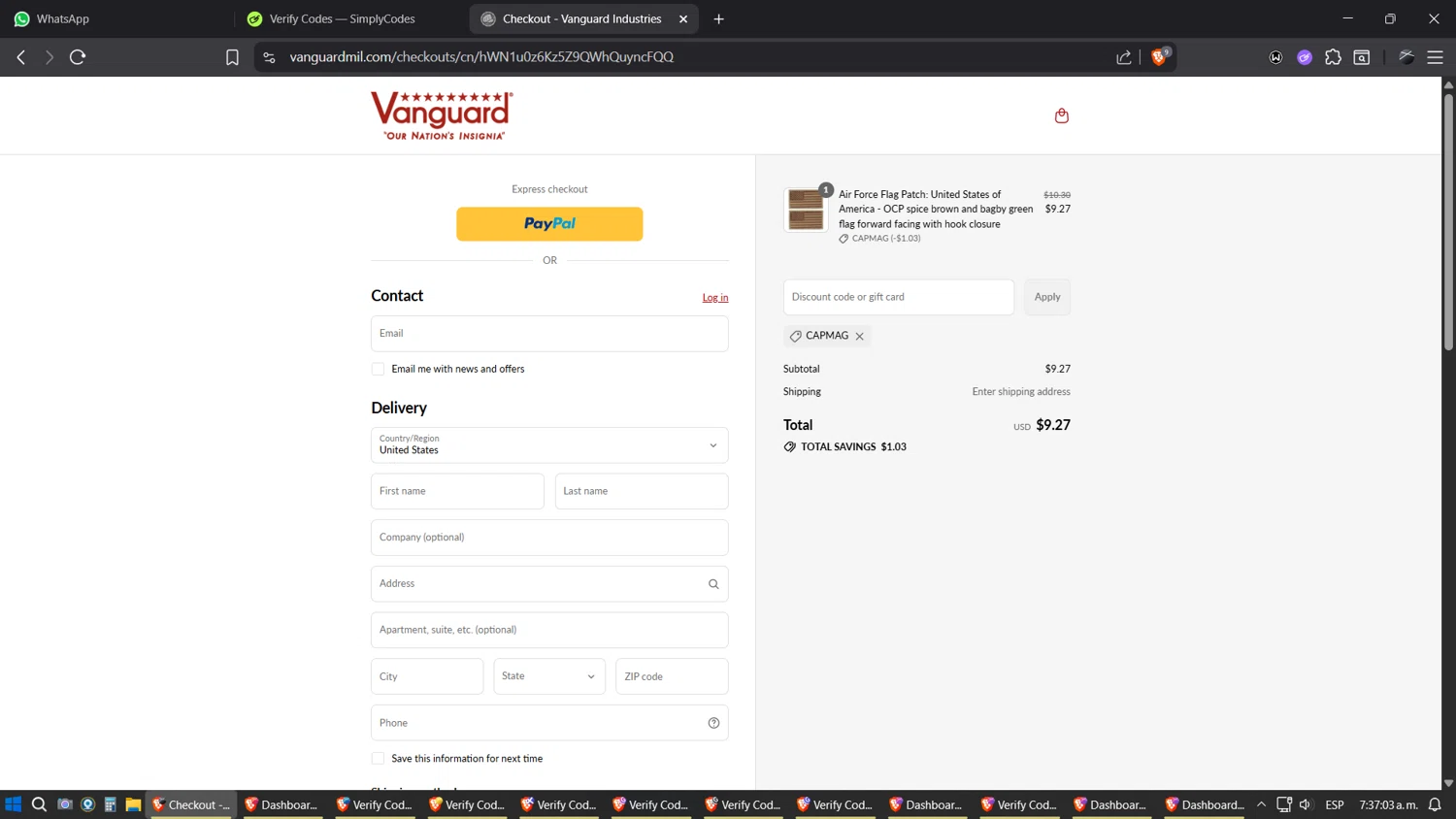Click the Discount code or gift card field

click(x=899, y=297)
